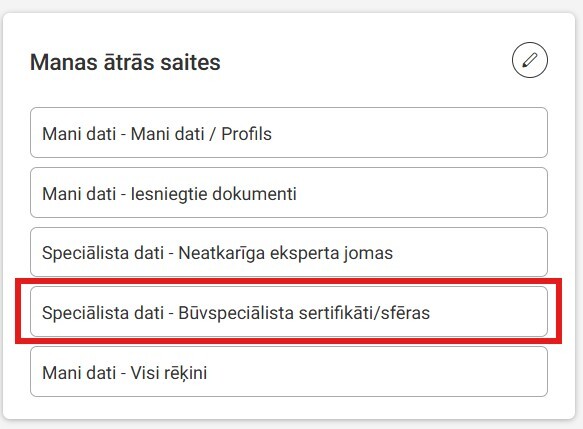Screen dimensions: 583x429
Task: Open Būvspeciālista sertifikāti/sfēras link
Action: point(289,312)
